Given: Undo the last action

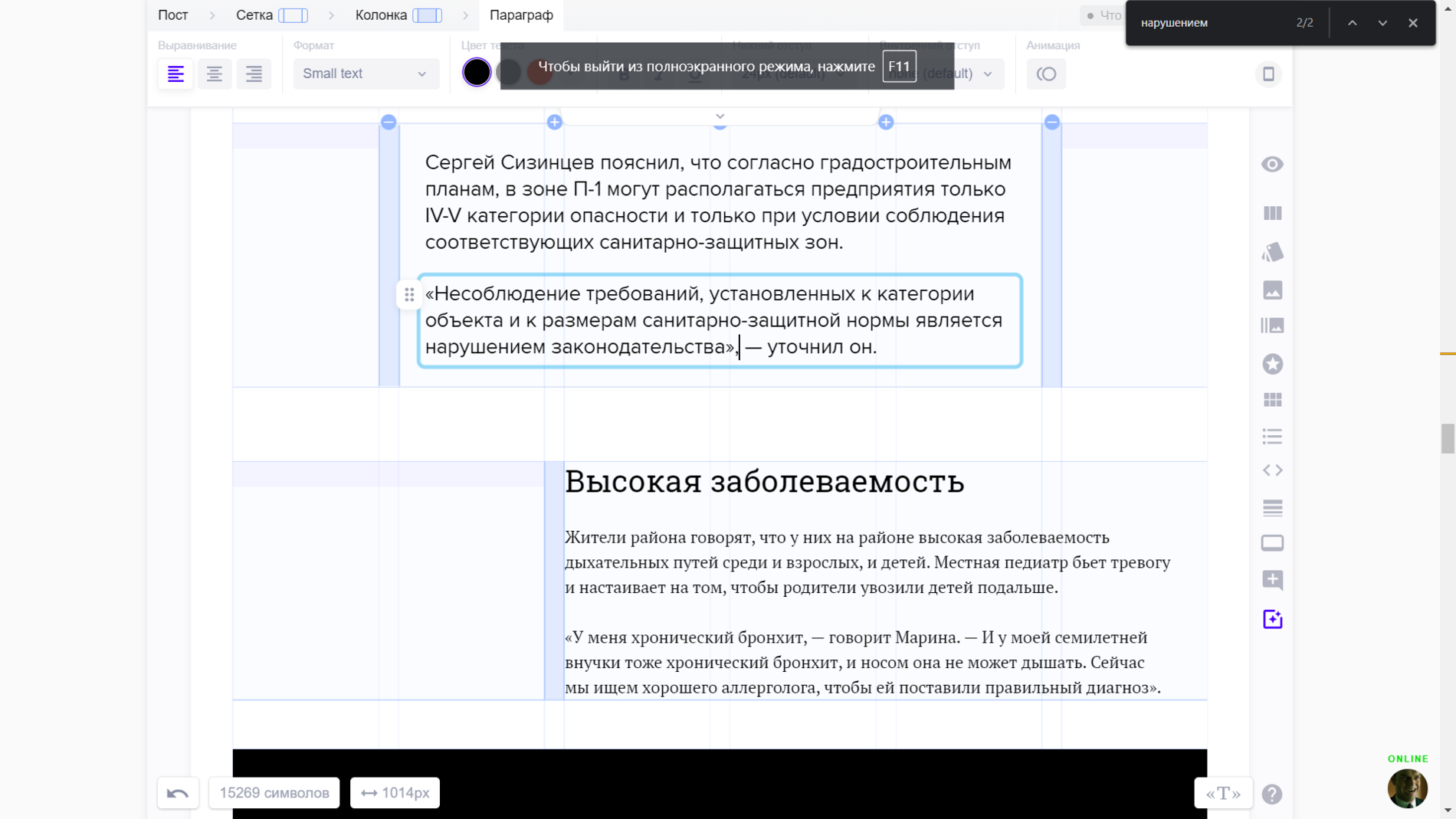Looking at the screenshot, I should 178,793.
